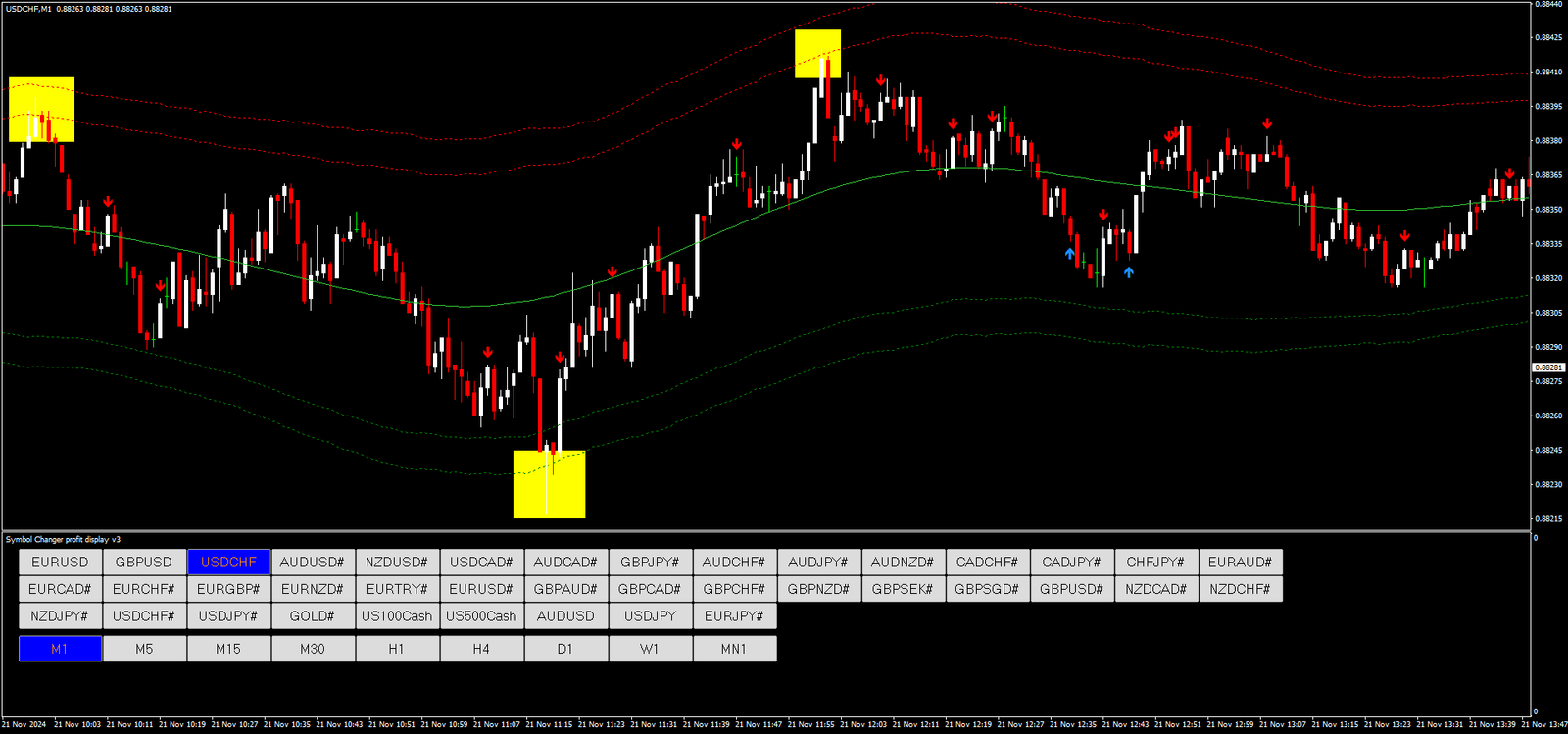1568x734 pixels.
Task: Switch chart symbol to GBPUSD
Action: point(144,563)
